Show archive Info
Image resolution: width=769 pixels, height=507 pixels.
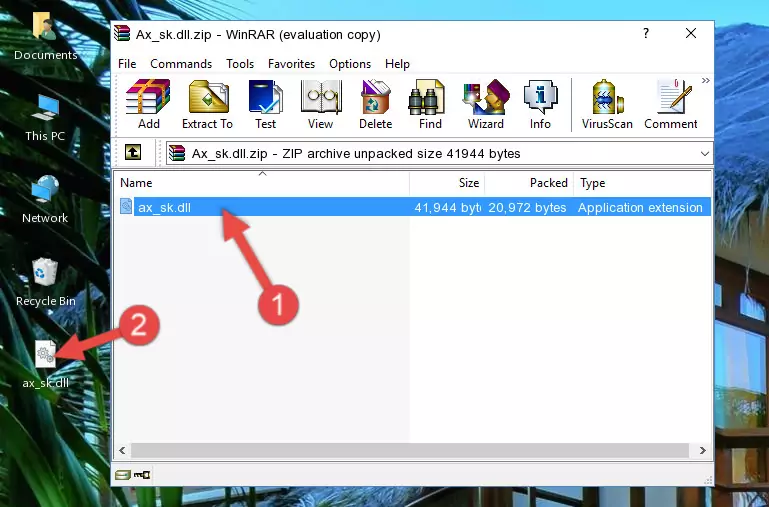[x=540, y=104]
